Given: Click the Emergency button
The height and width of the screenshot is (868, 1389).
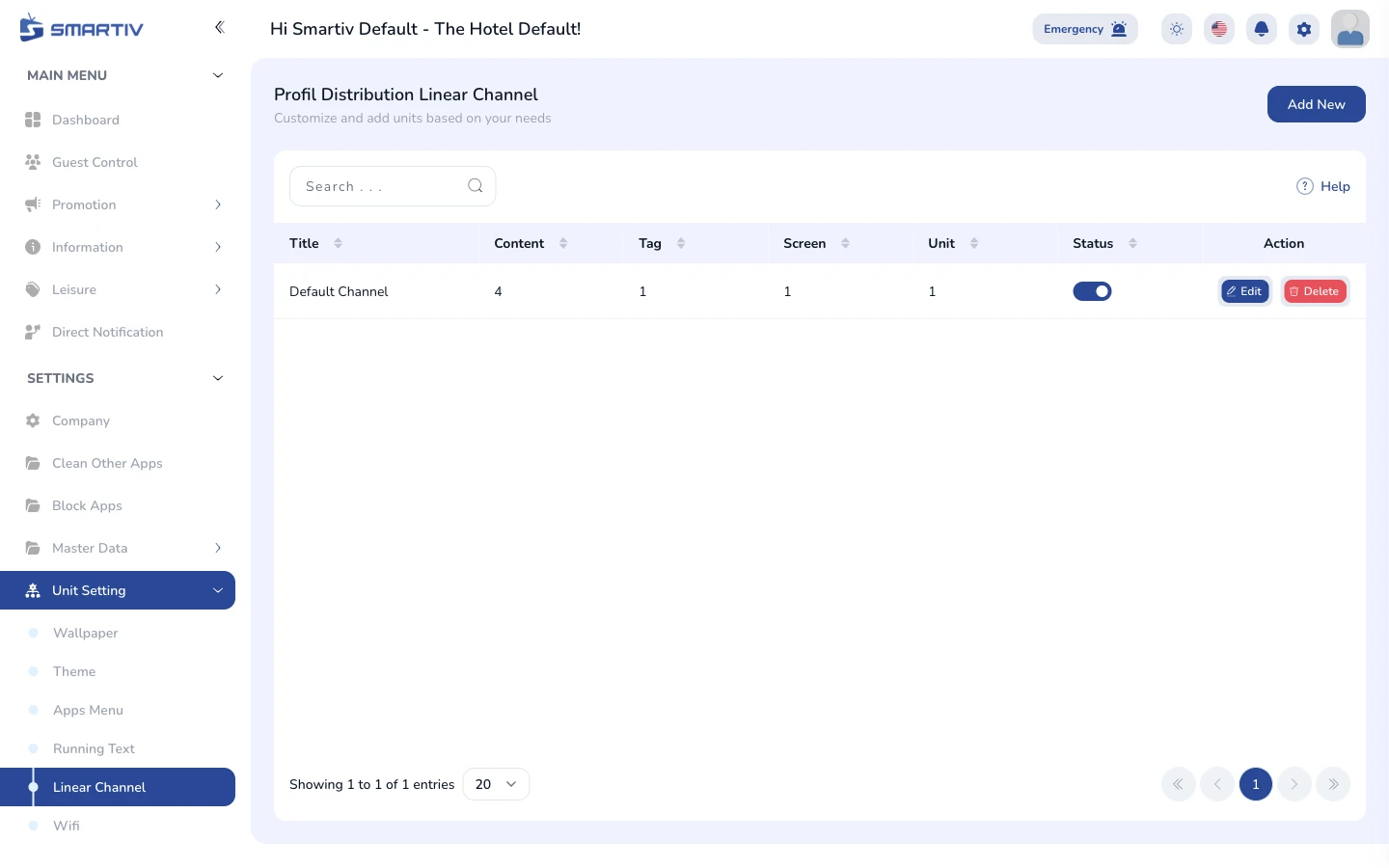Looking at the screenshot, I should [x=1085, y=29].
